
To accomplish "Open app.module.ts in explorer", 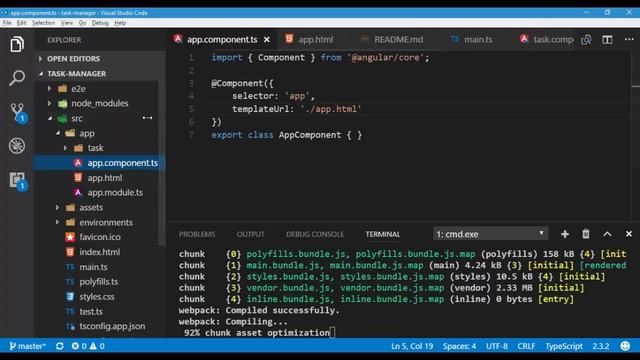I will (x=115, y=193).
